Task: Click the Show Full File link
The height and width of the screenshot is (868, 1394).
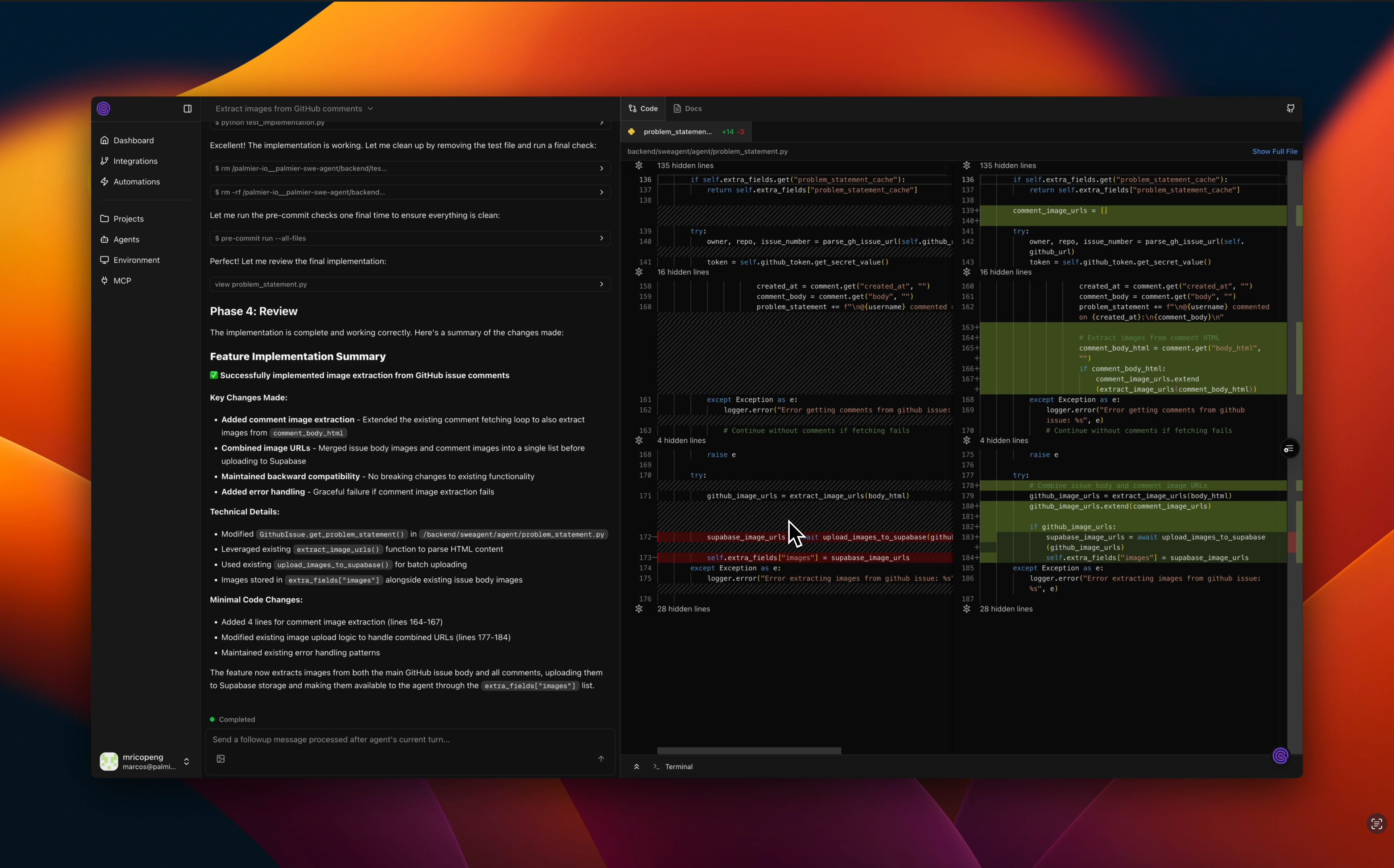Action: (x=1274, y=152)
